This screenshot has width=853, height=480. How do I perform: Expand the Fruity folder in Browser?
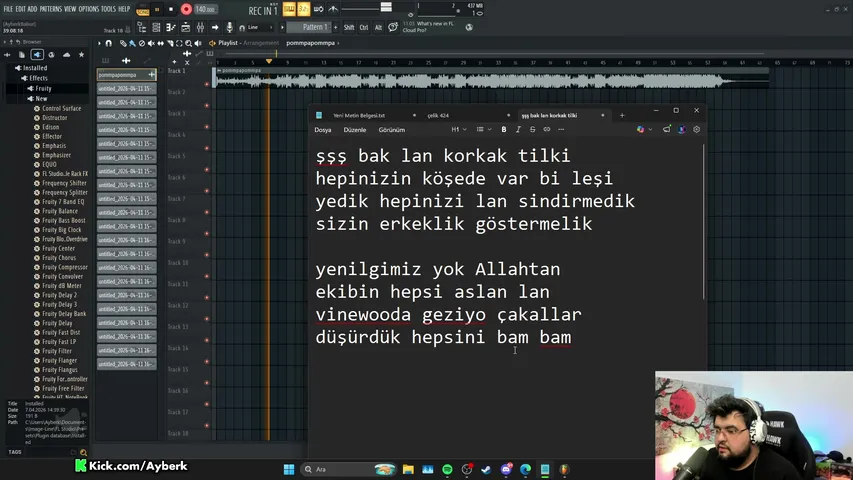coord(39,88)
